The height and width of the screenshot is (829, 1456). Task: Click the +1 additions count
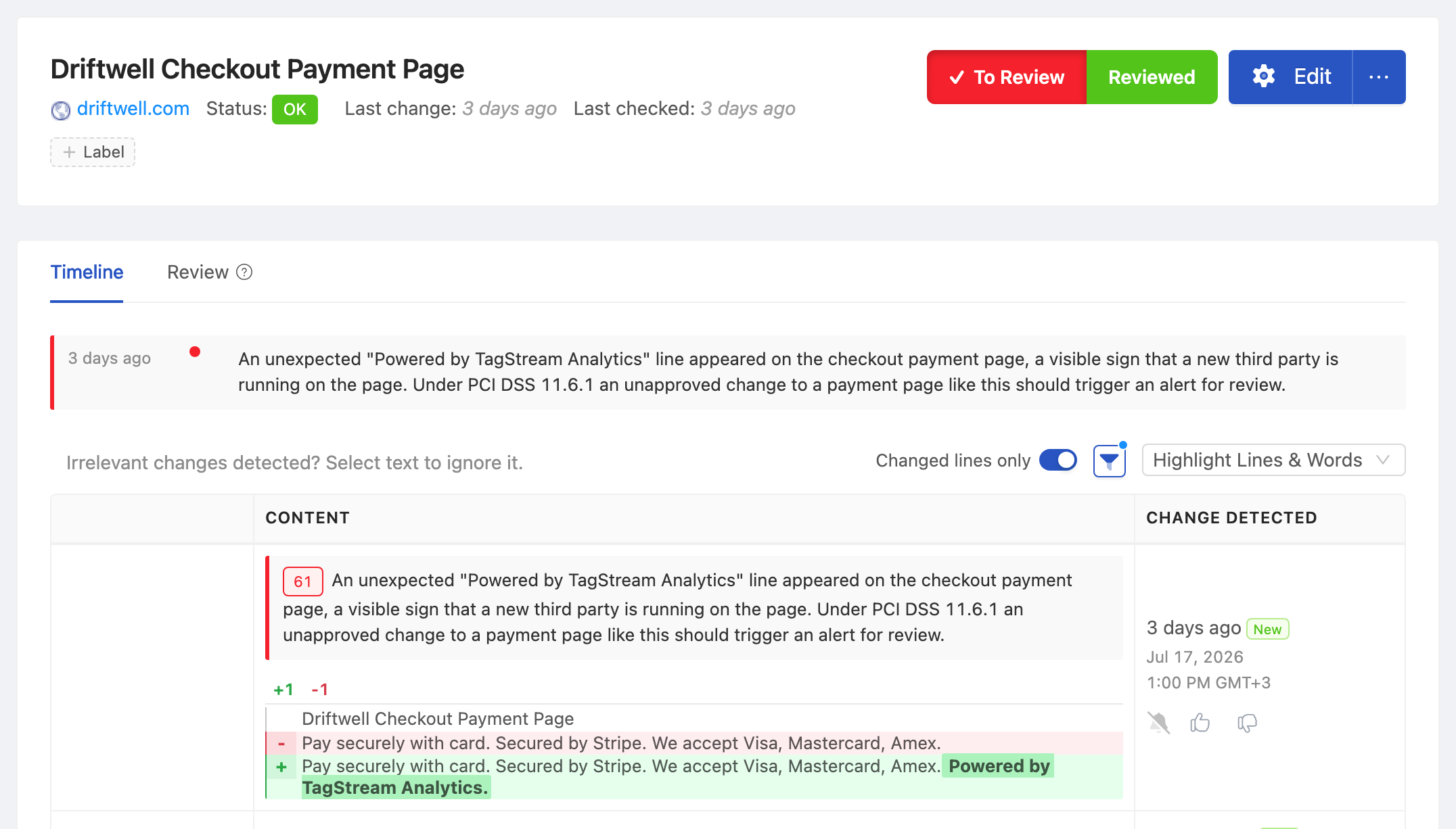[283, 690]
